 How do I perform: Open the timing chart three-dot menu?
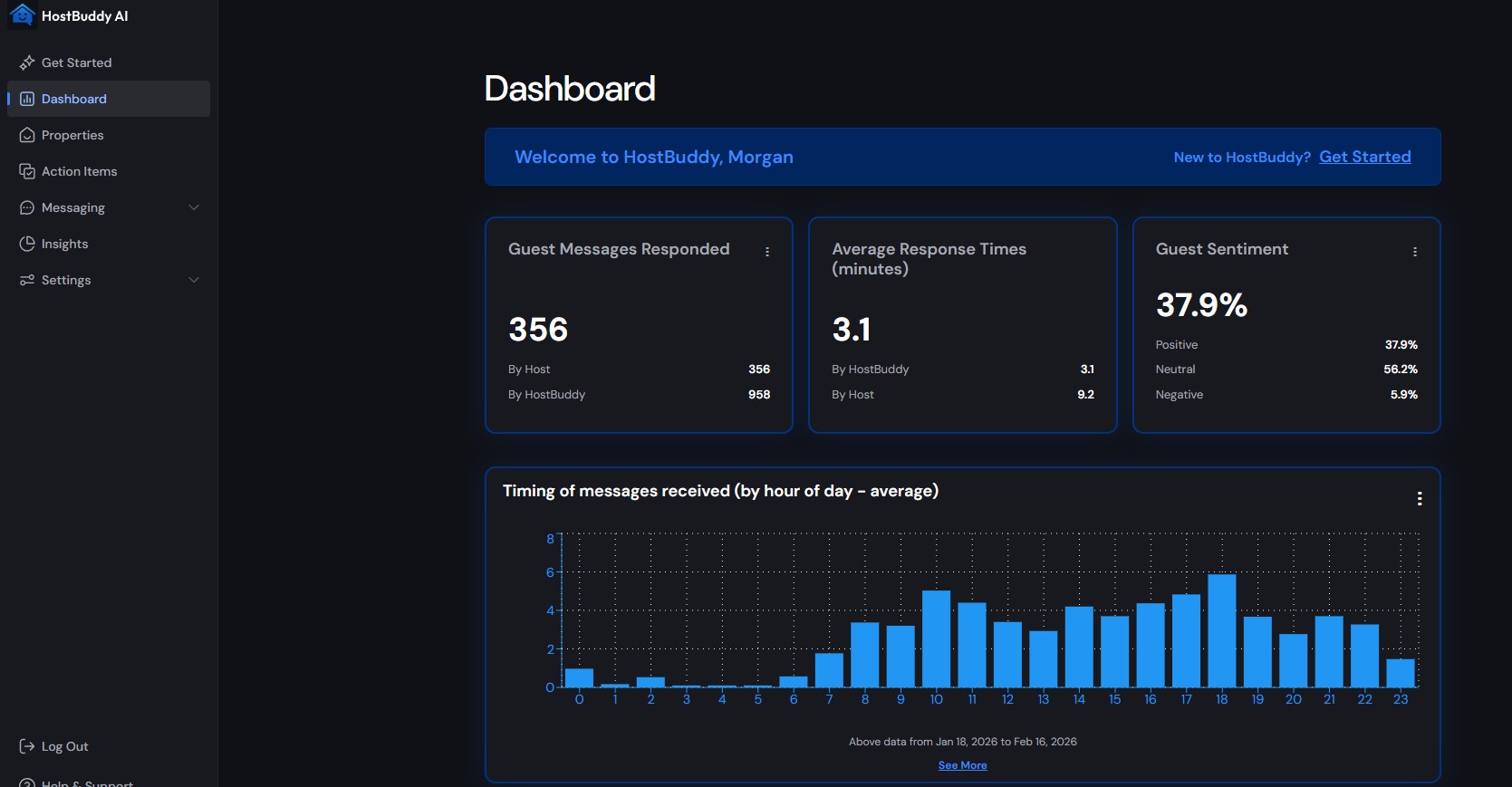[1420, 499]
